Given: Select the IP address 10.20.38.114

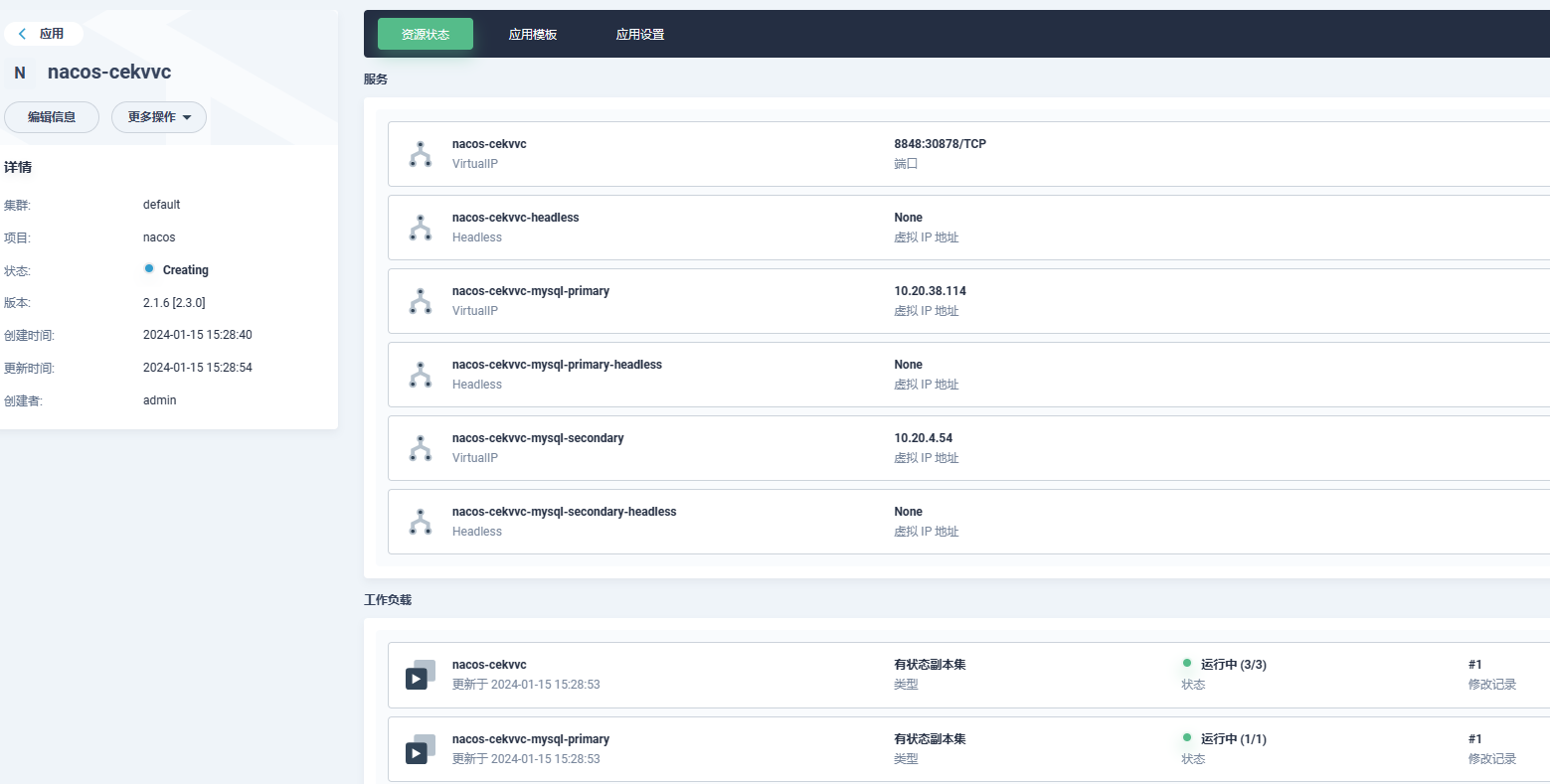Looking at the screenshot, I should (x=930, y=291).
